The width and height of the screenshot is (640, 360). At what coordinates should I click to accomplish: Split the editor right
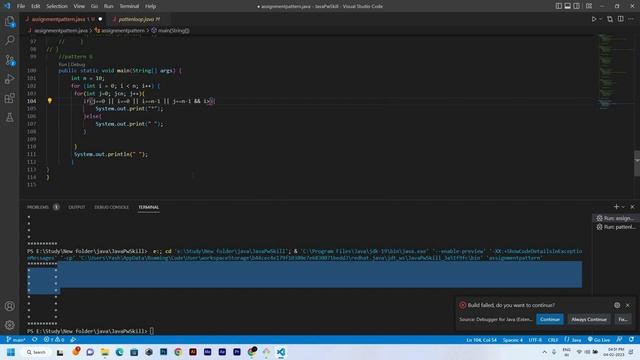(620, 19)
